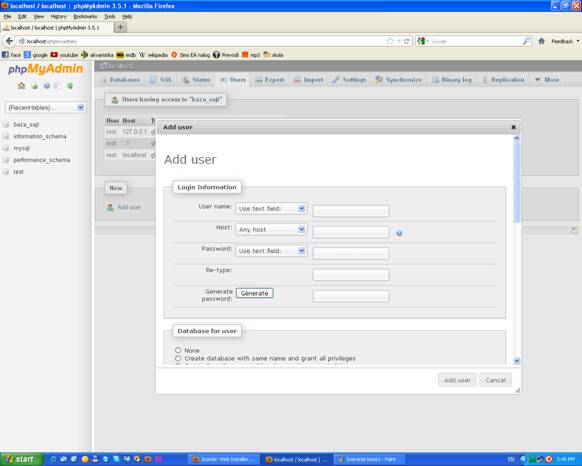
Task: Switch to the Export tab
Action: tap(270, 80)
